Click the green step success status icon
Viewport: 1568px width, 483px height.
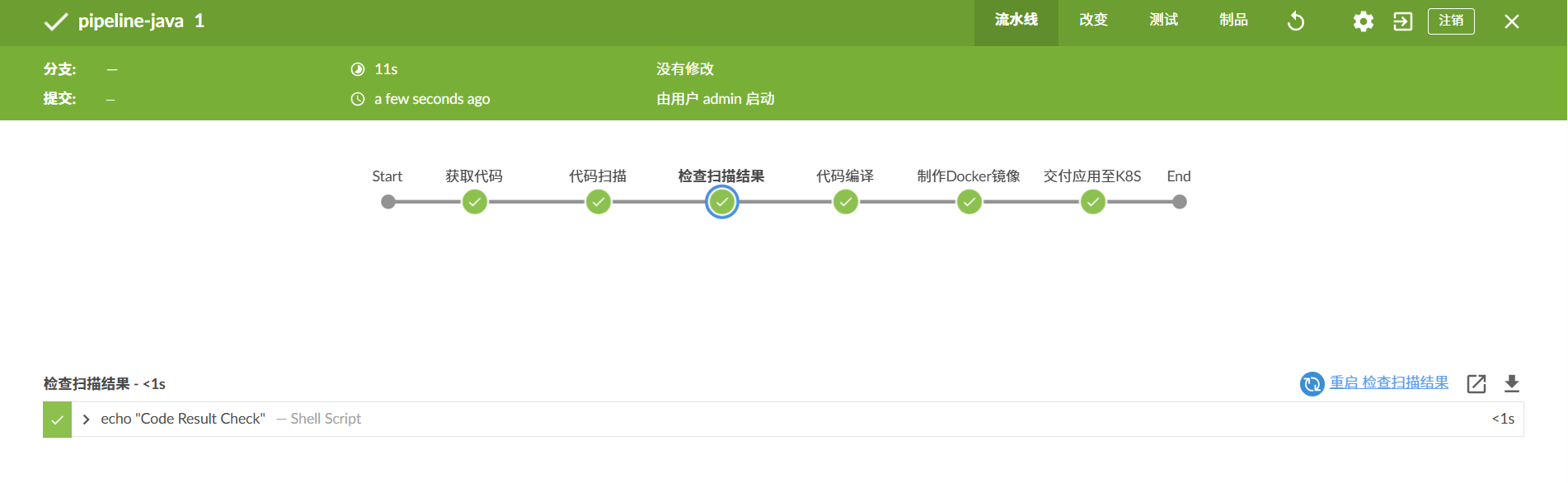click(57, 420)
